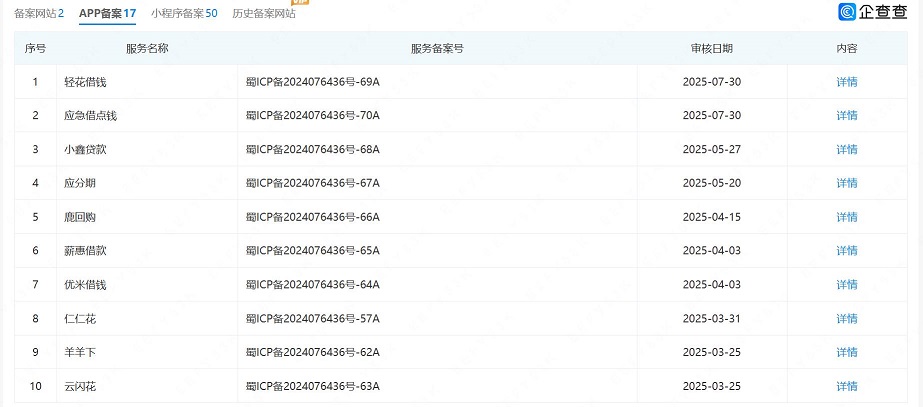Select service name 小鑫贷款
923x407 pixels.
click(85, 150)
